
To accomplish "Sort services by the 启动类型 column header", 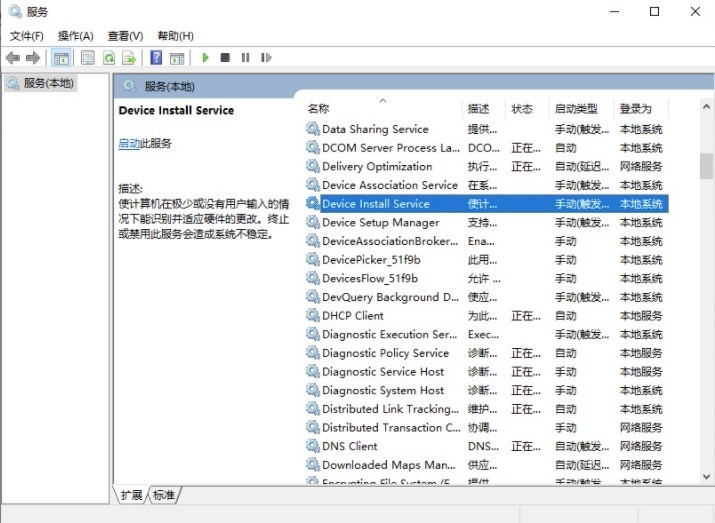I will point(576,109).
